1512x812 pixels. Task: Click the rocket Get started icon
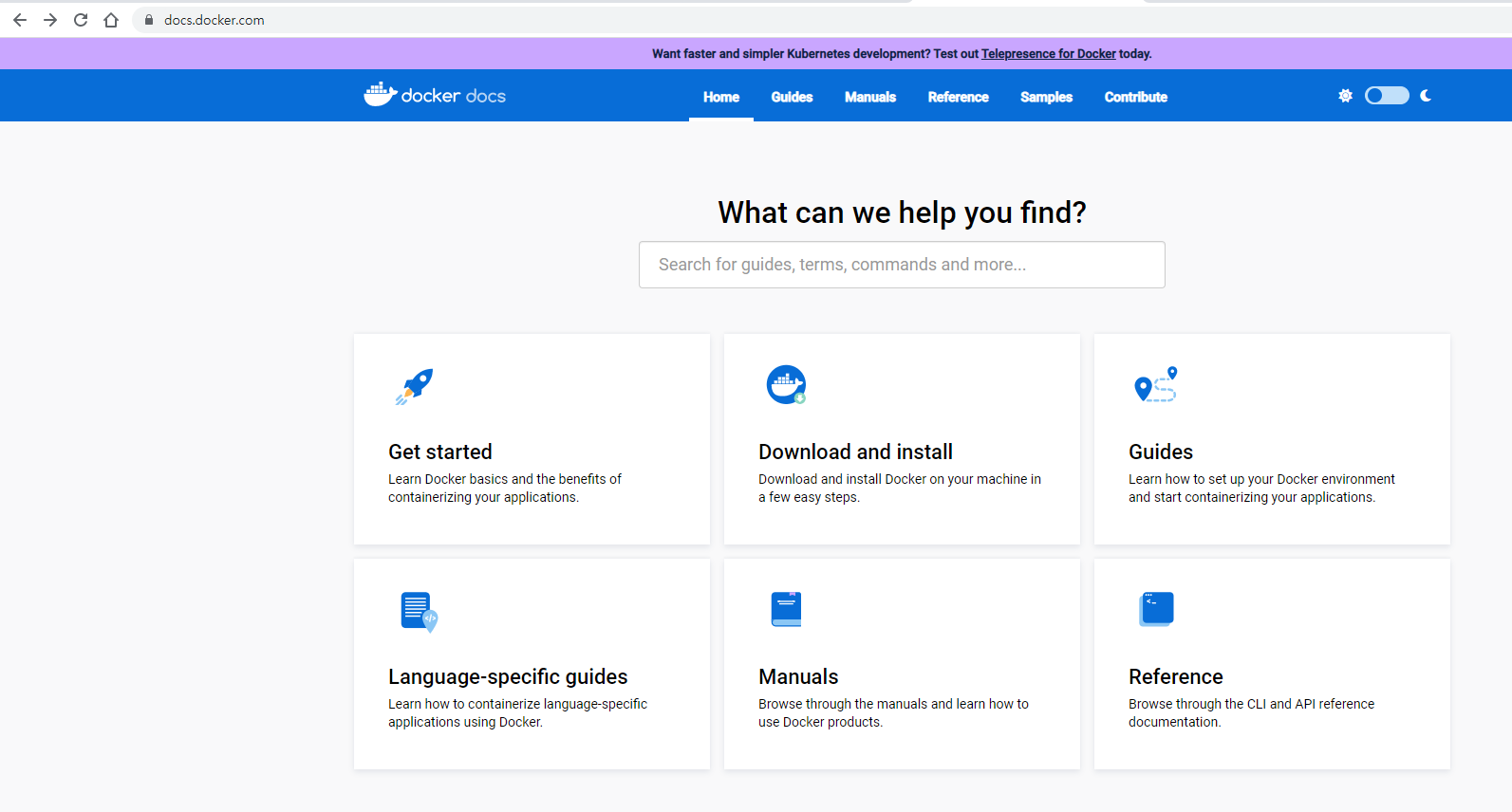414,386
